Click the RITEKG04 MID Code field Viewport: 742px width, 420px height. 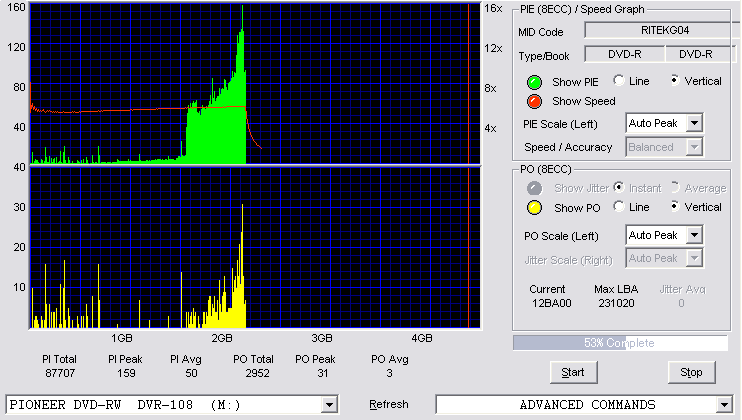pos(664,30)
